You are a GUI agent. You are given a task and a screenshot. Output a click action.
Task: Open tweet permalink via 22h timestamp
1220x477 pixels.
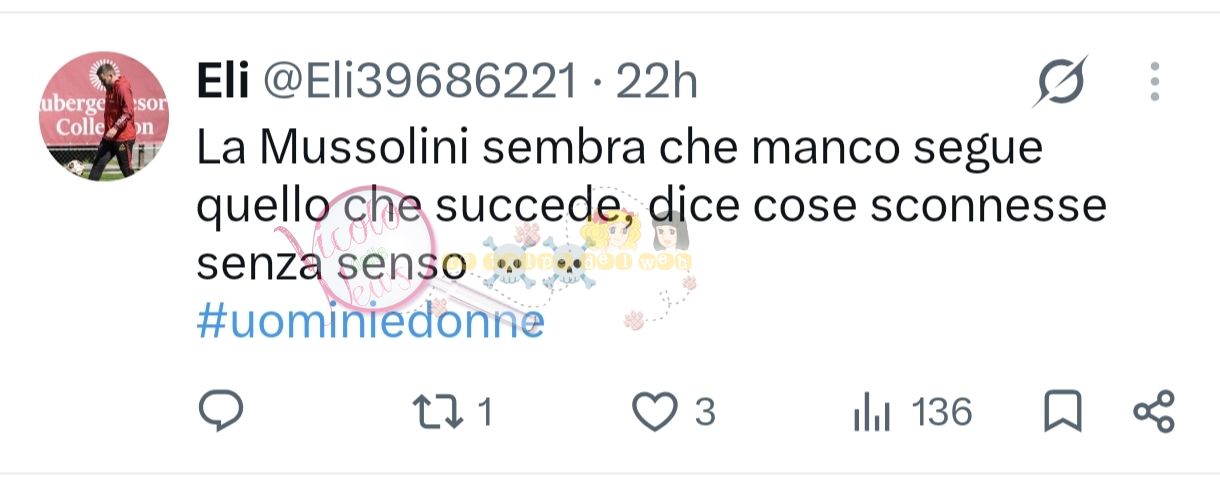coord(656,81)
